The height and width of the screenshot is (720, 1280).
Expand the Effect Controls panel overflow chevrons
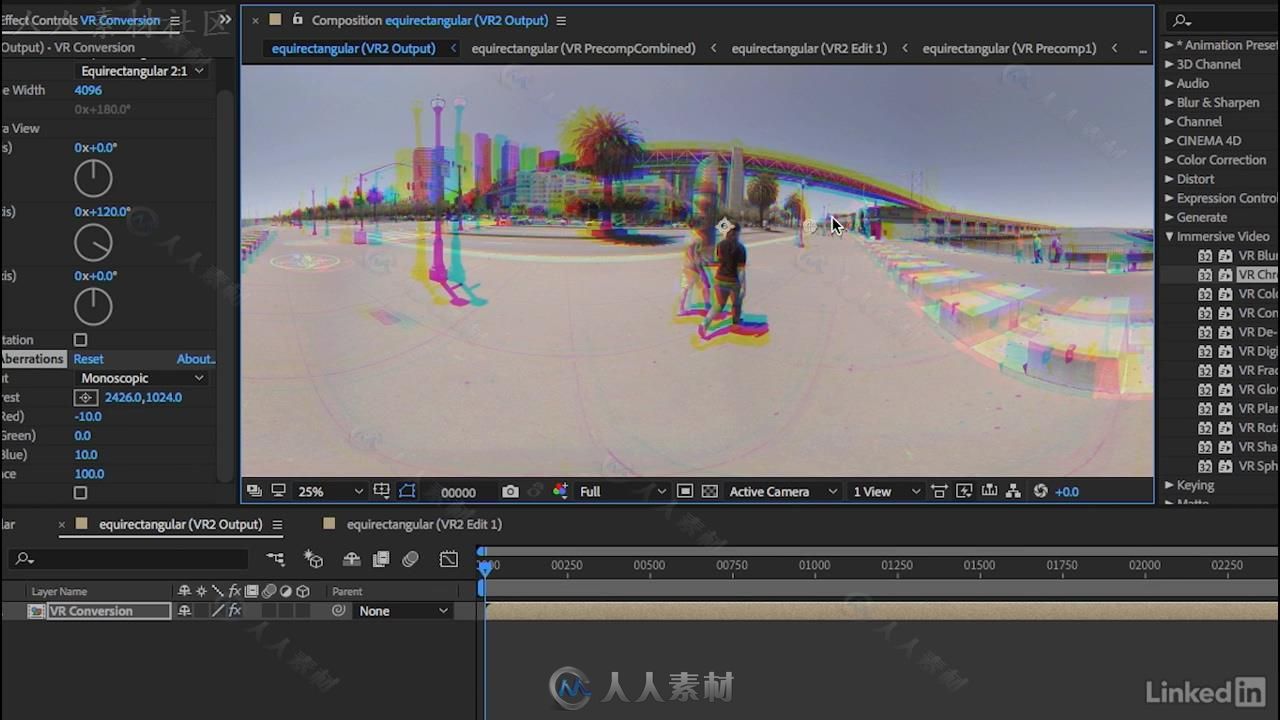click(x=225, y=19)
